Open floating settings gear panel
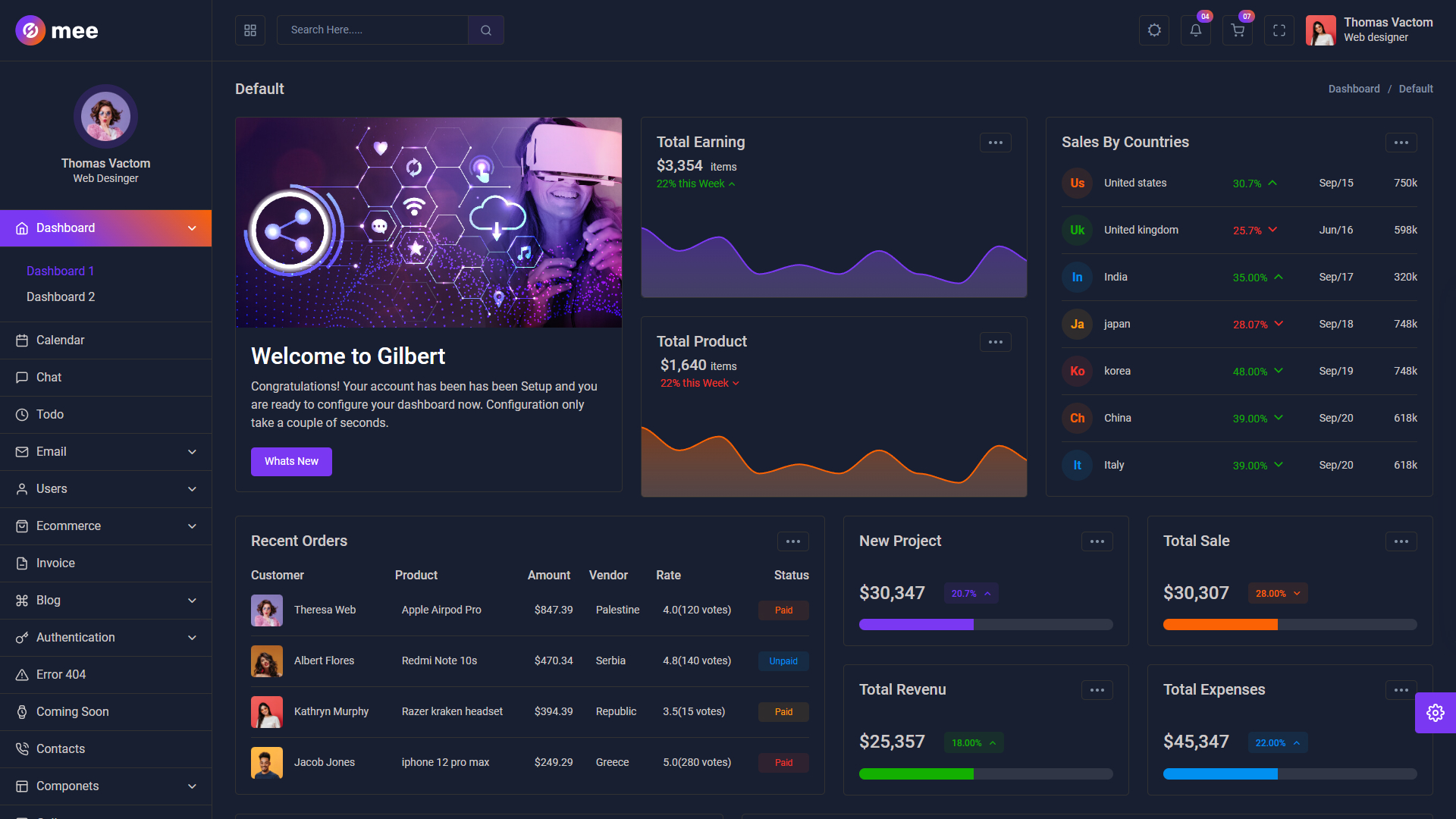The height and width of the screenshot is (819, 1456). 1435,713
